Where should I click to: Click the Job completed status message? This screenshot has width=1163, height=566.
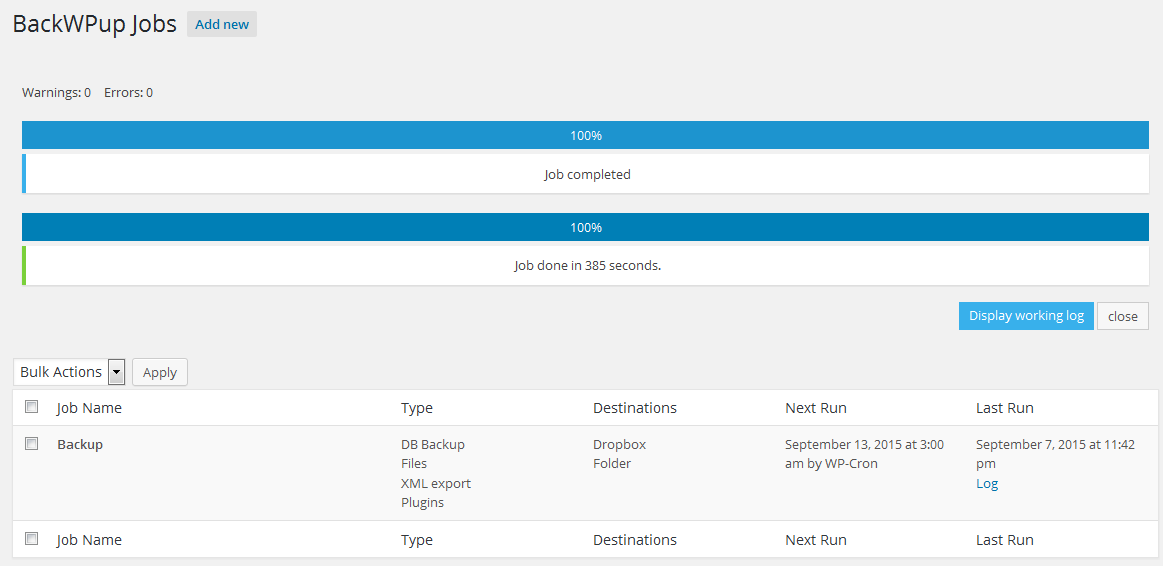click(587, 174)
